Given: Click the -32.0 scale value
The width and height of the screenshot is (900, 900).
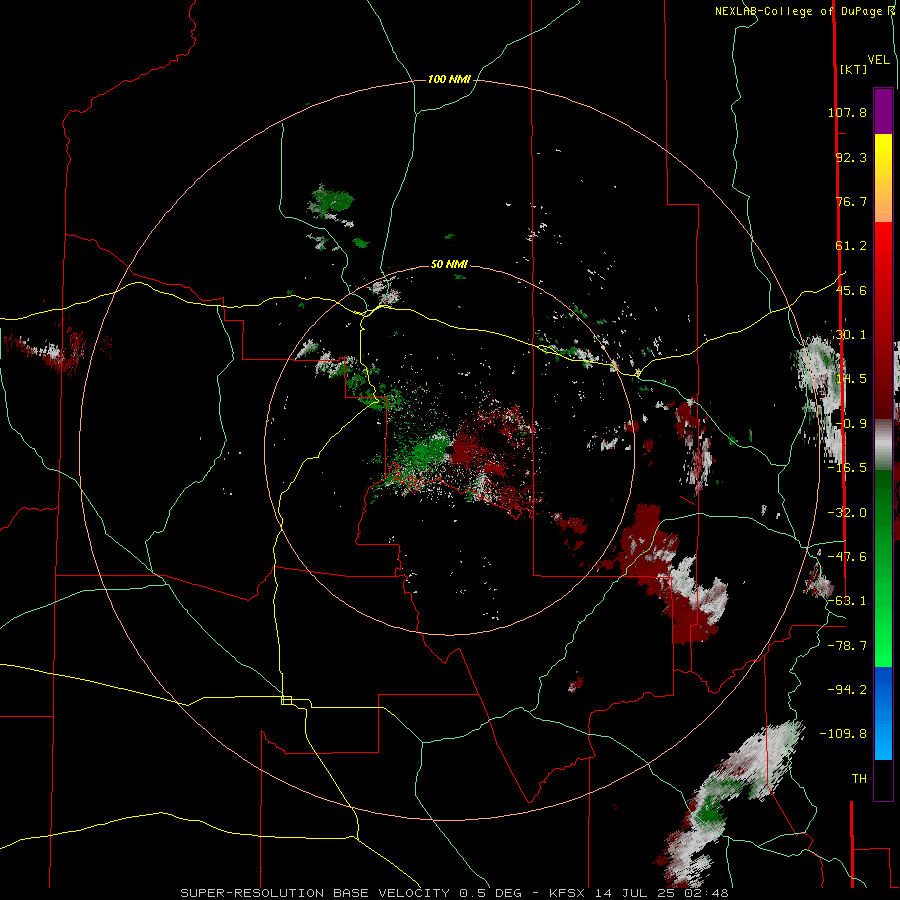Looking at the screenshot, I should click(847, 513).
